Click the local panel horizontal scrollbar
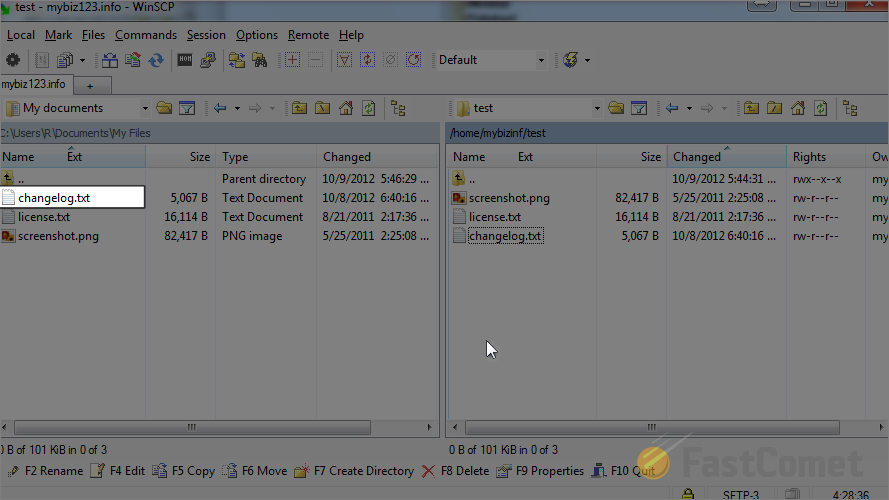The width and height of the screenshot is (889, 500). click(x=192, y=427)
